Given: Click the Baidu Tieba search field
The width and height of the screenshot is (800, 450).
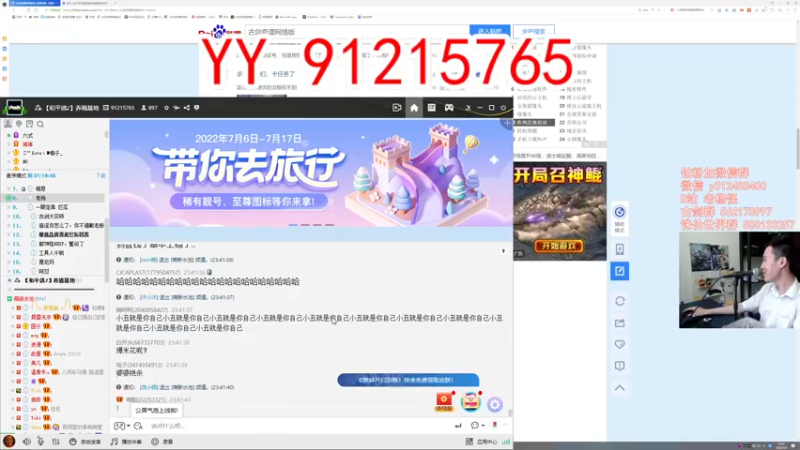Looking at the screenshot, I should pyautogui.click(x=357, y=32).
